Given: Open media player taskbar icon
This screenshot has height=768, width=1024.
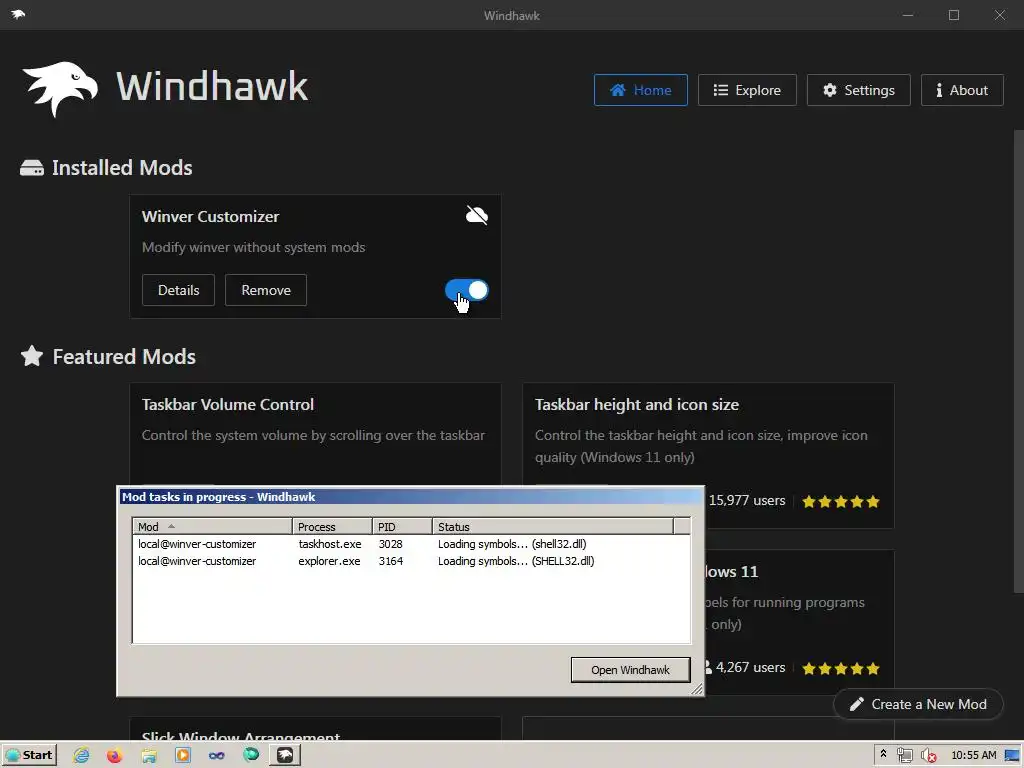Looking at the screenshot, I should [x=183, y=756].
